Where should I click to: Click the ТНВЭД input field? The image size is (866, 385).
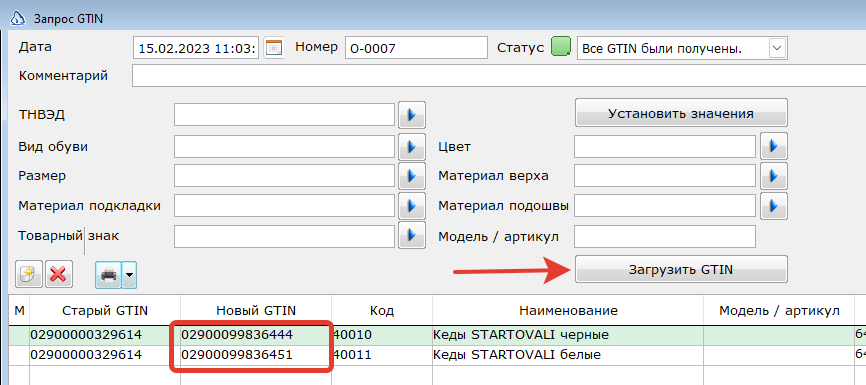tap(285, 115)
